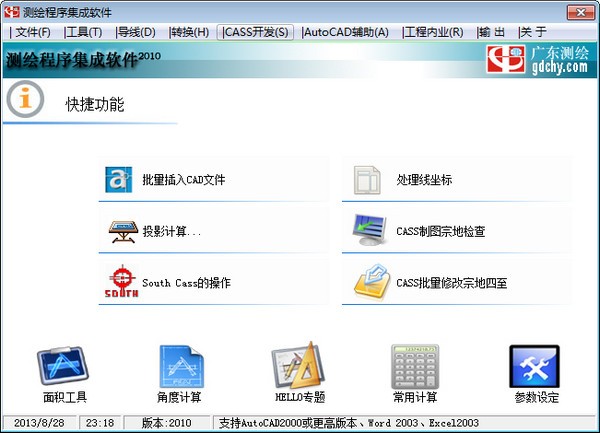Click the 常用计算 label
600x433 pixels.
coord(415,397)
